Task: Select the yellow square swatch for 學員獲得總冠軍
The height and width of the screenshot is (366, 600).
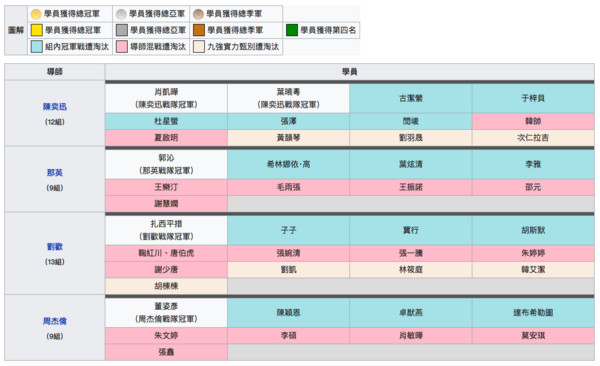Action: (x=37, y=30)
